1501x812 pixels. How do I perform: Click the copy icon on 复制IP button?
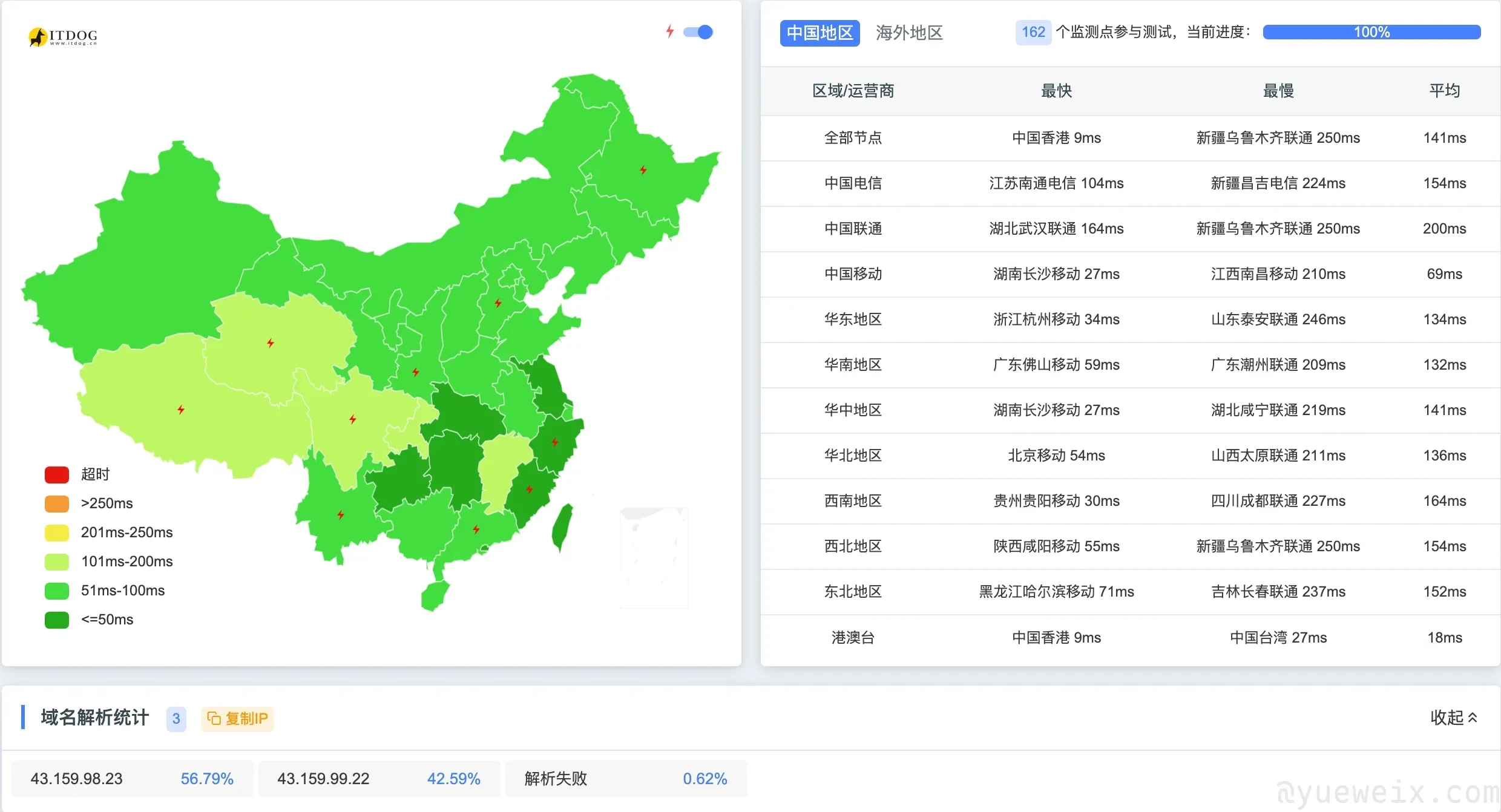pos(215,718)
